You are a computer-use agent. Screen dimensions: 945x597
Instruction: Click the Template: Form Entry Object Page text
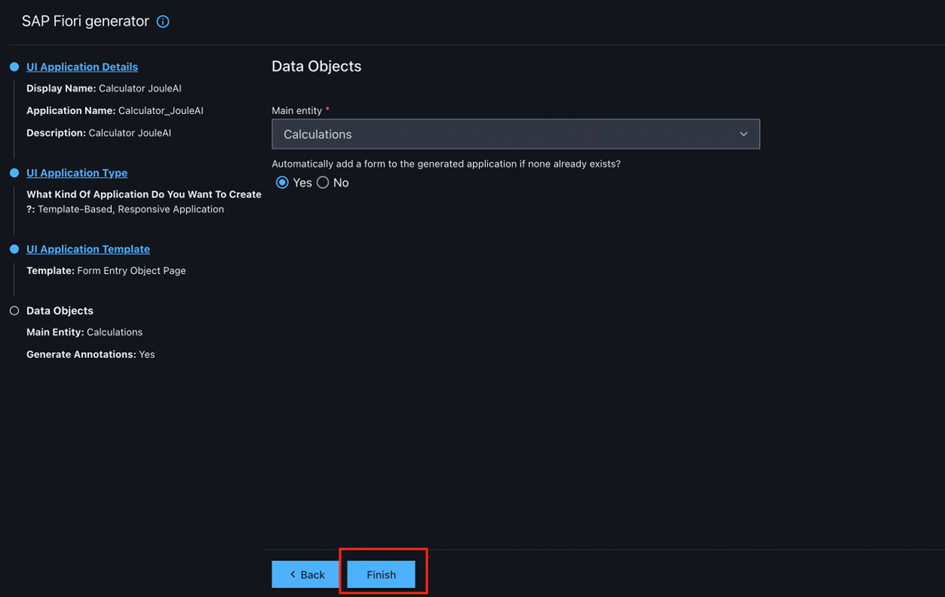tap(106, 271)
